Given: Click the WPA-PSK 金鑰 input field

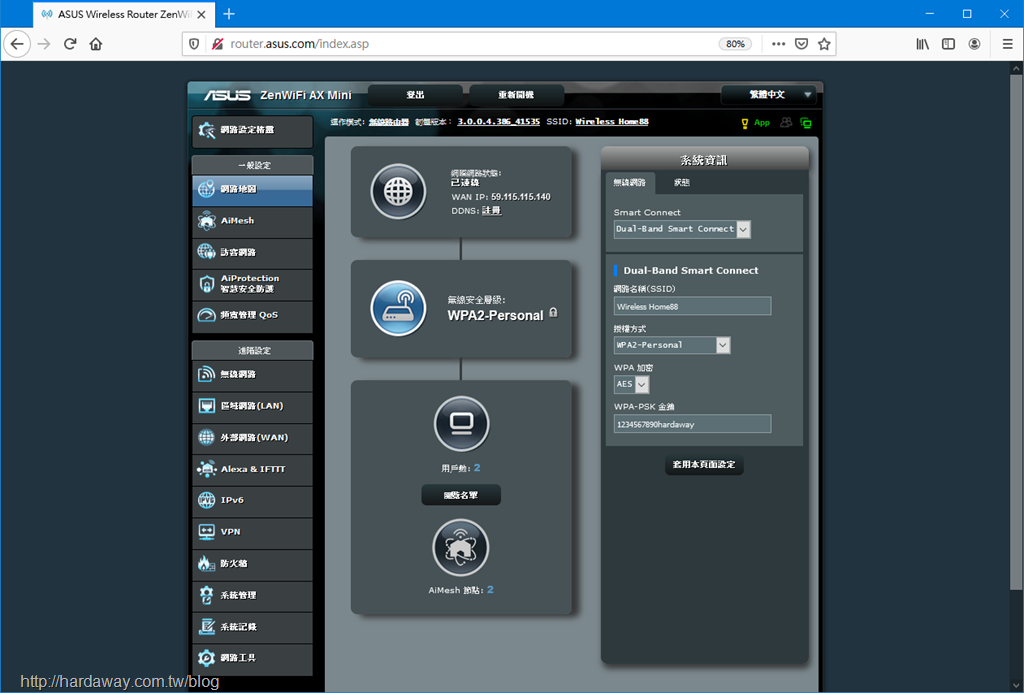Looking at the screenshot, I should 692,424.
